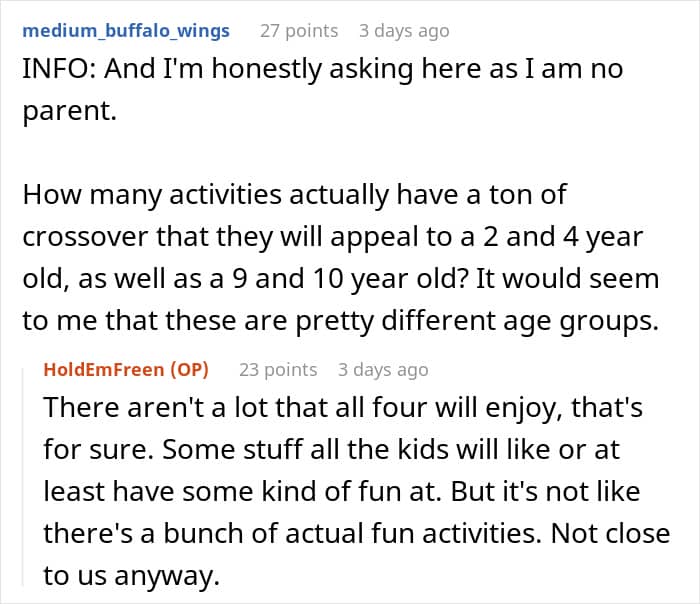Viewport: 700px width, 604px height.
Task: Open medium_buffalo_wings user profile
Action: click(125, 30)
